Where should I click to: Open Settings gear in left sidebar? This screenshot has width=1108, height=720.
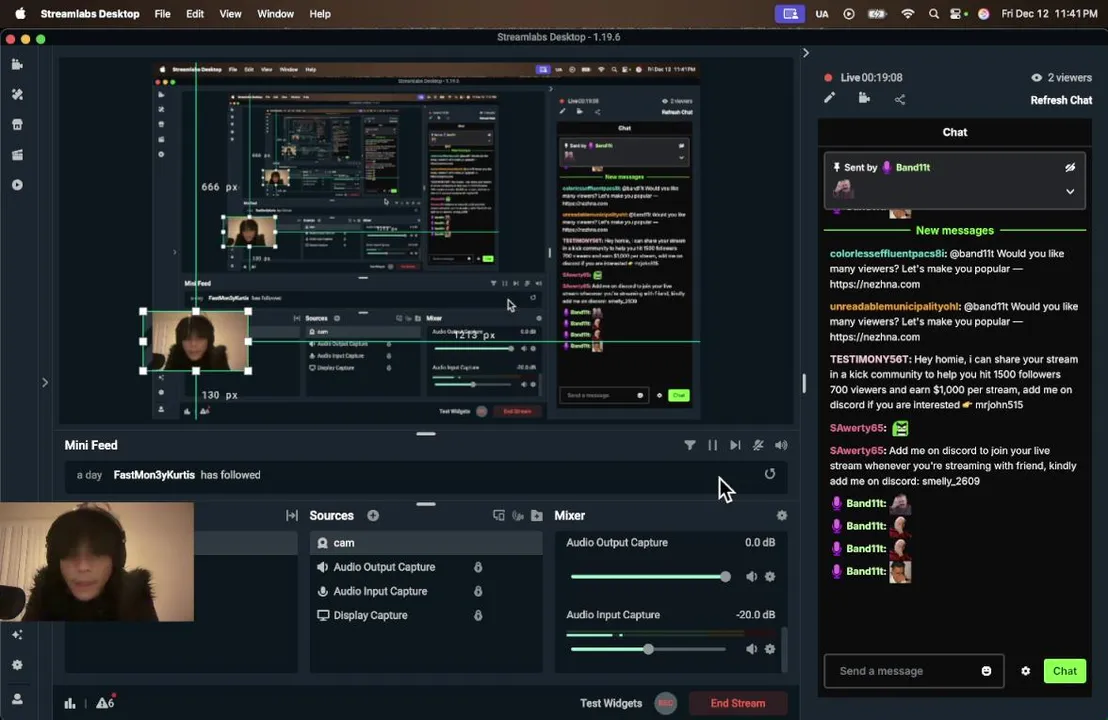[x=18, y=665]
